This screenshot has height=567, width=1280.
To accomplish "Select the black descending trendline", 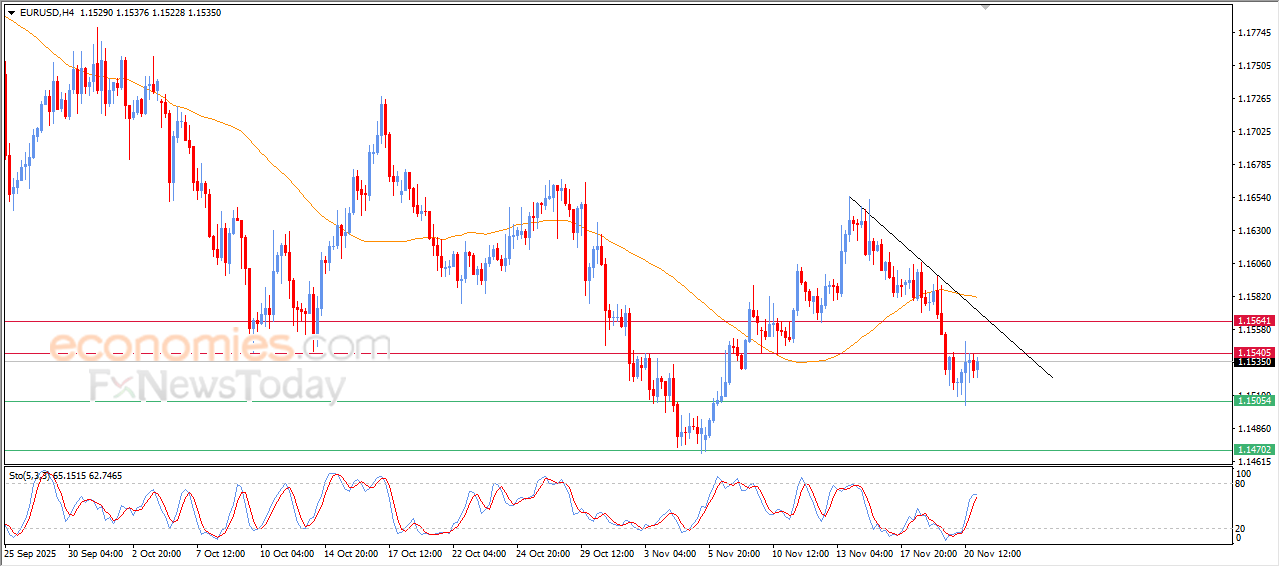I will [x=950, y=286].
